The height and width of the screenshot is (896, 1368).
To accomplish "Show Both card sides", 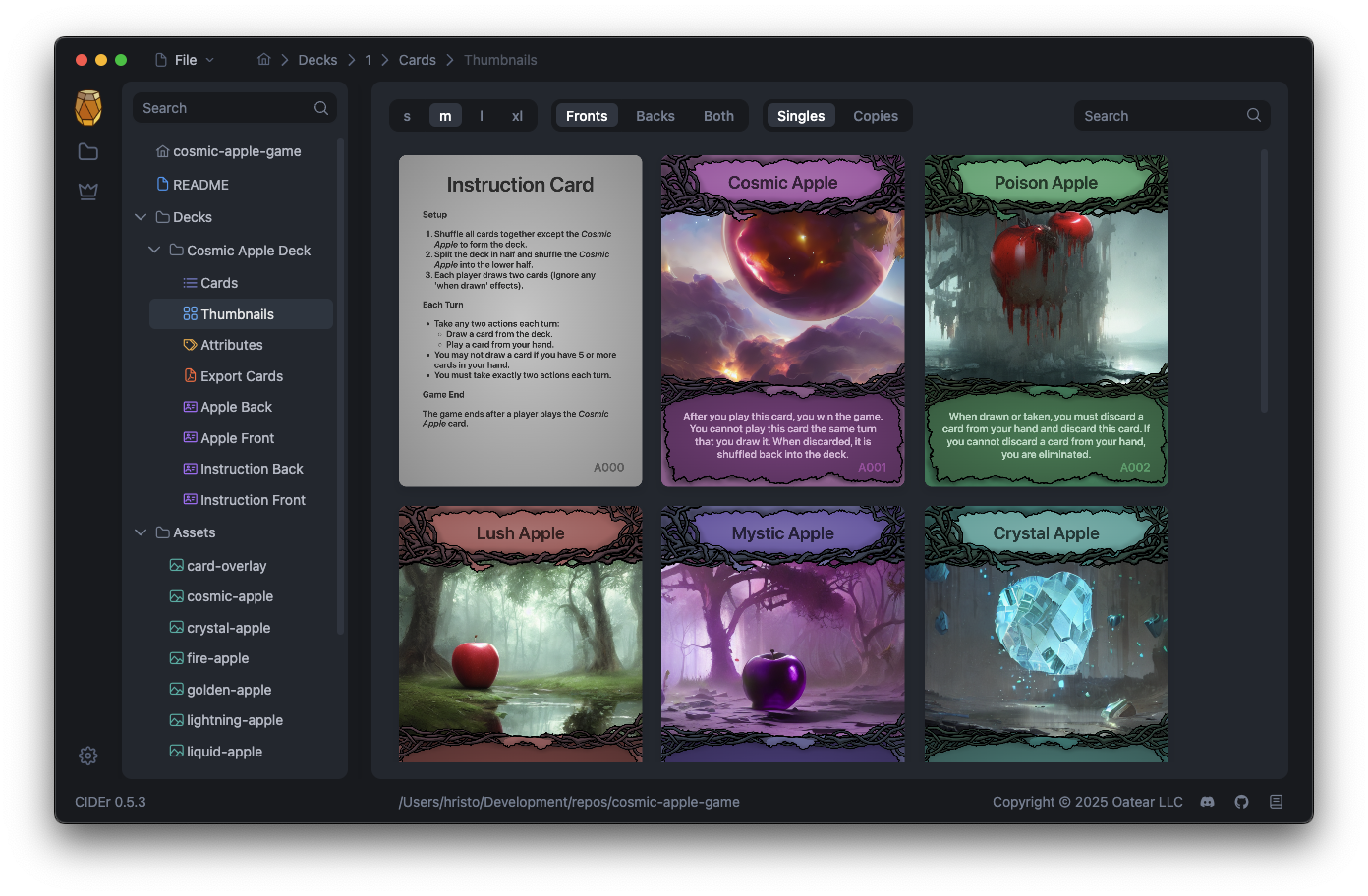I will pos(718,116).
